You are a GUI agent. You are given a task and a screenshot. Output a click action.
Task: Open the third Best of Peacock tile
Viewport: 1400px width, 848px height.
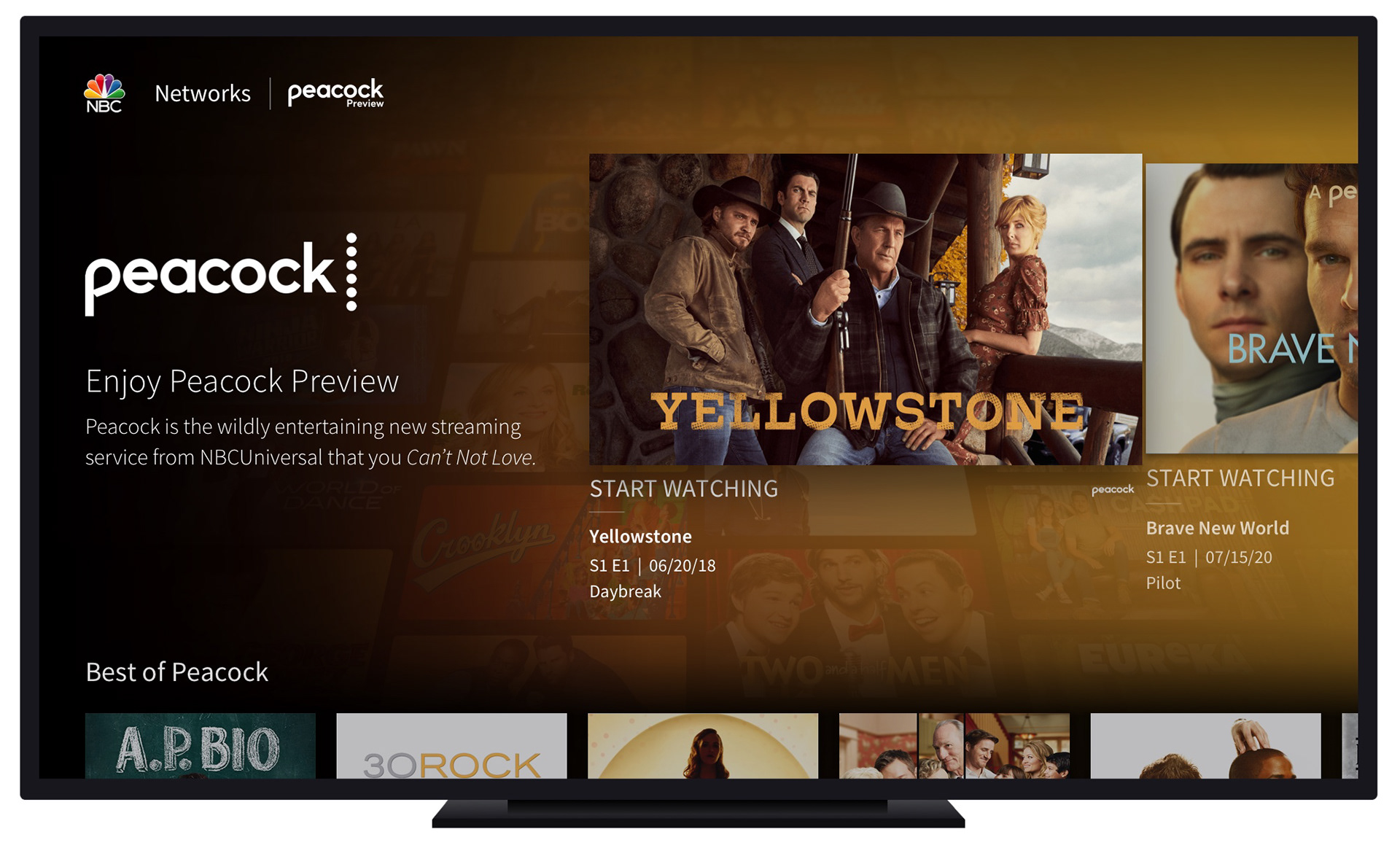pos(703,745)
